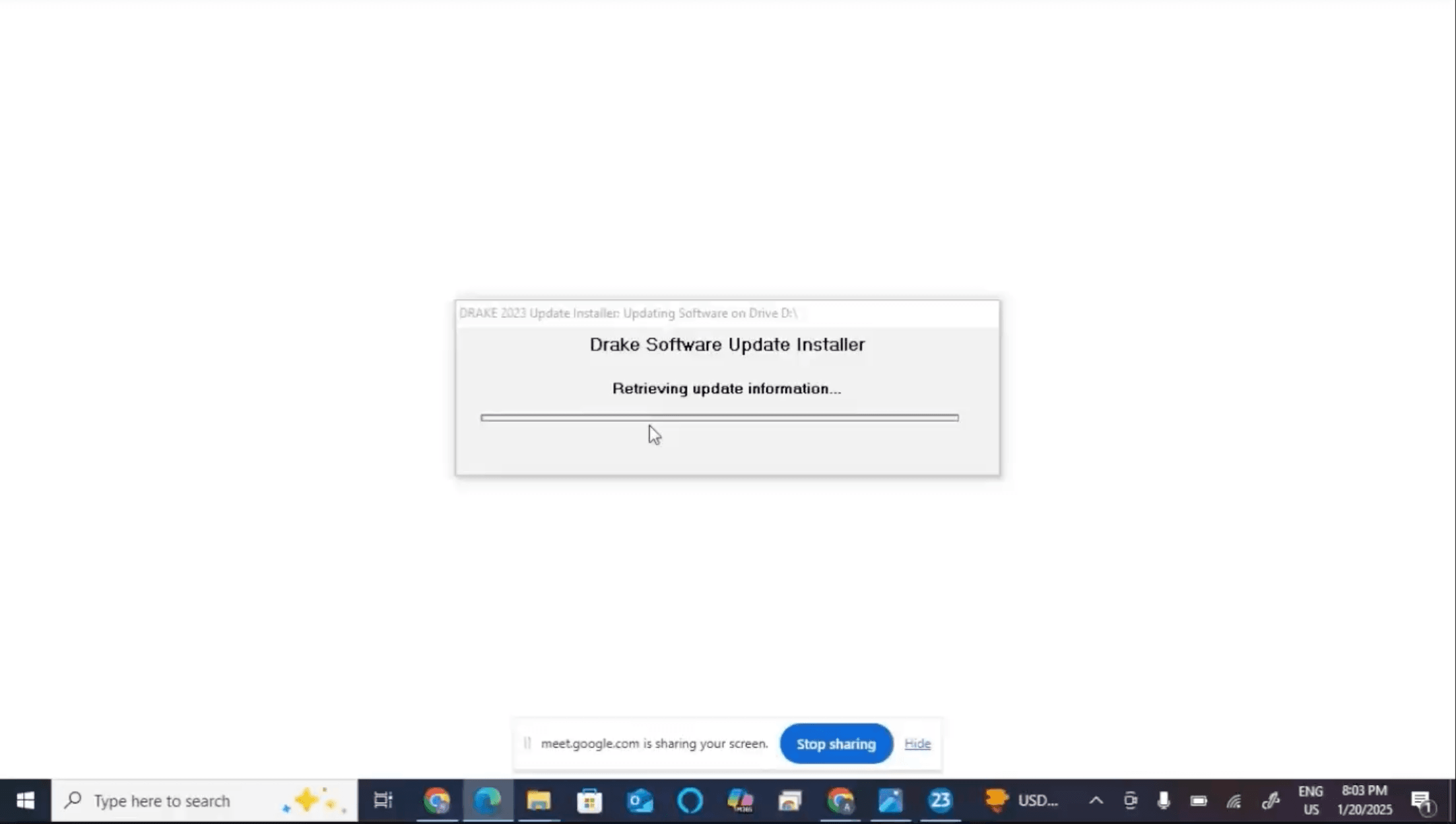Open the notification center icon
This screenshot has height=824, width=1456.
pos(1420,800)
